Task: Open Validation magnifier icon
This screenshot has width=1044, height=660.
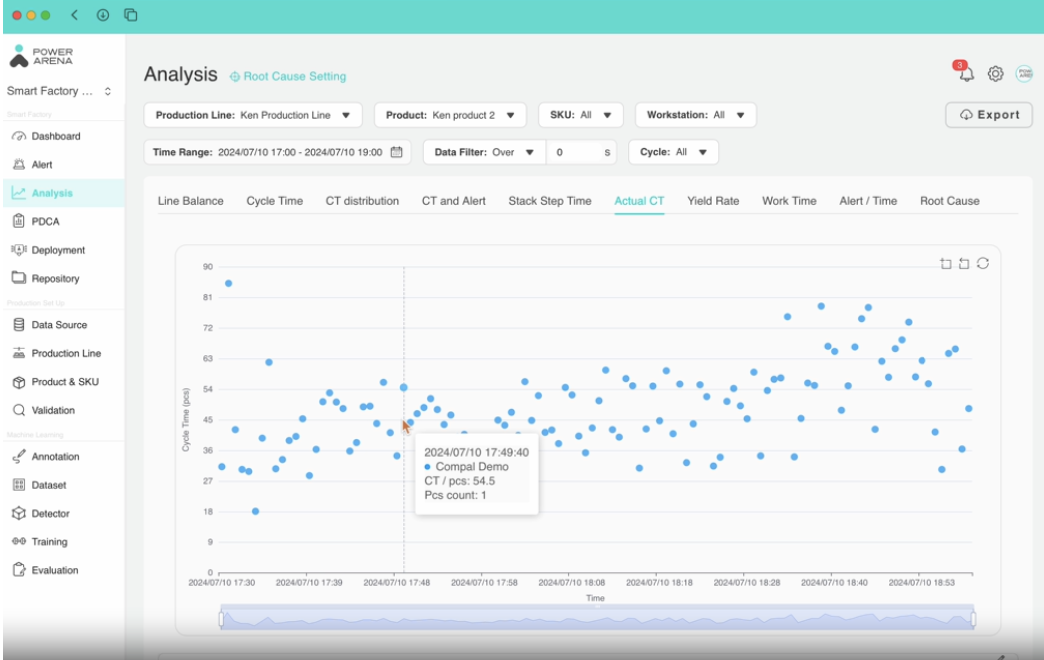Action: click(x=19, y=410)
